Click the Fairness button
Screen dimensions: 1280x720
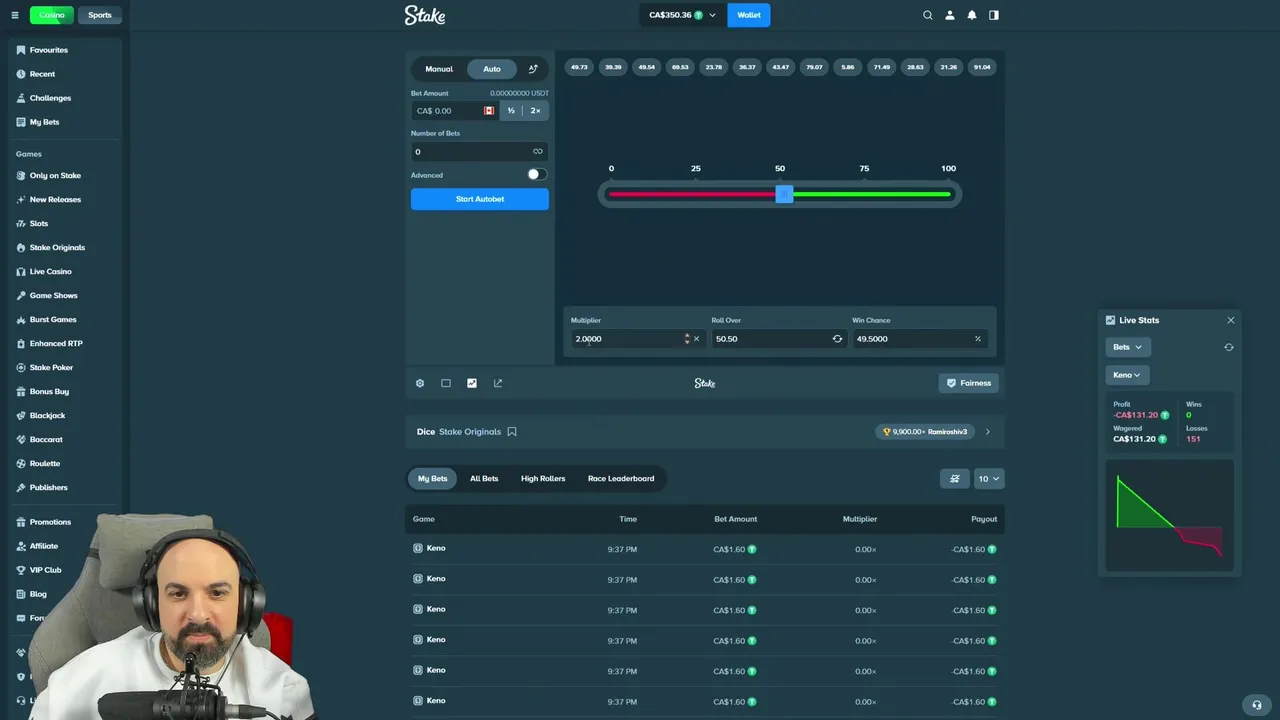969,383
